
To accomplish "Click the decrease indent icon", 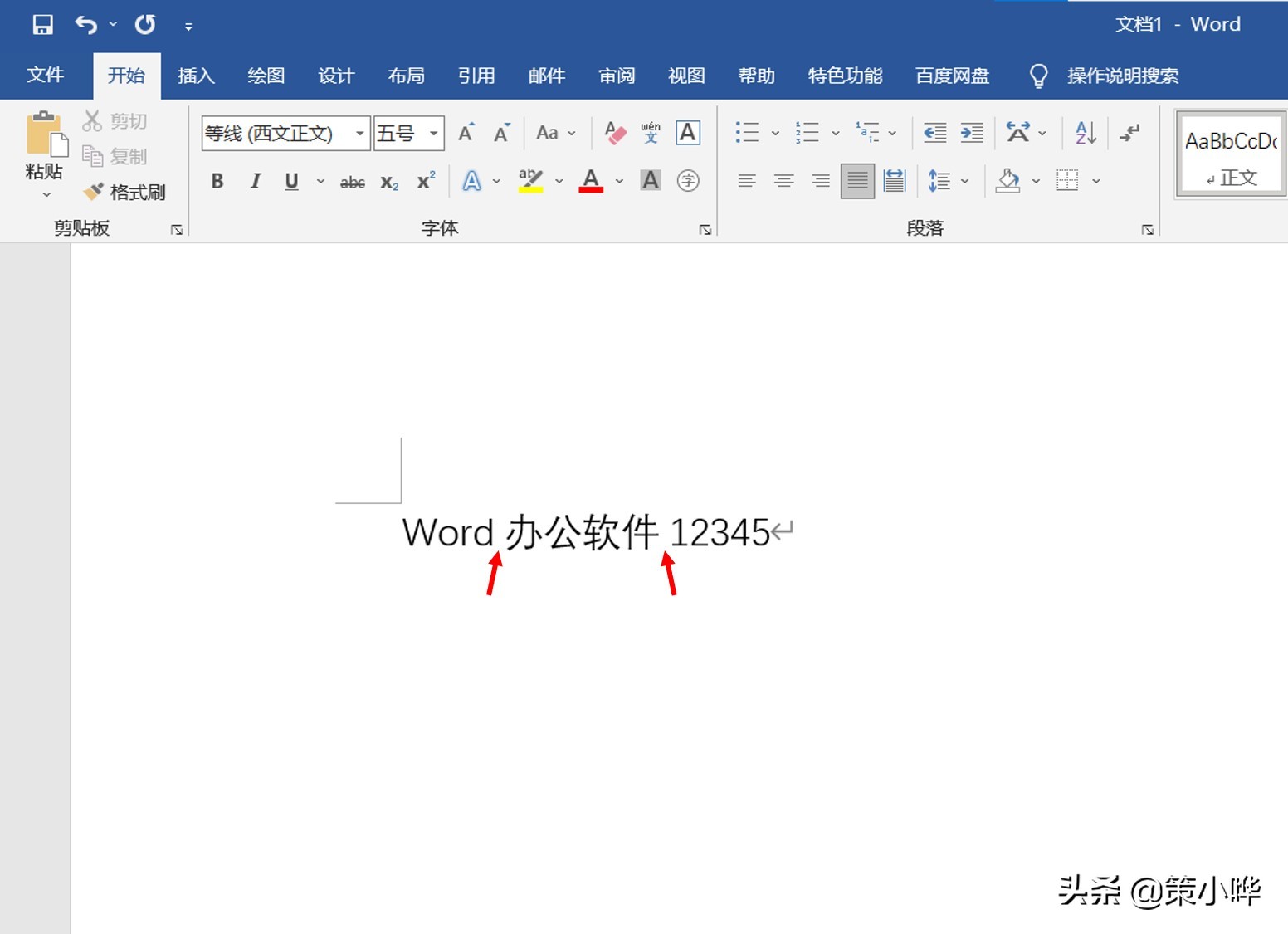I will (935, 132).
